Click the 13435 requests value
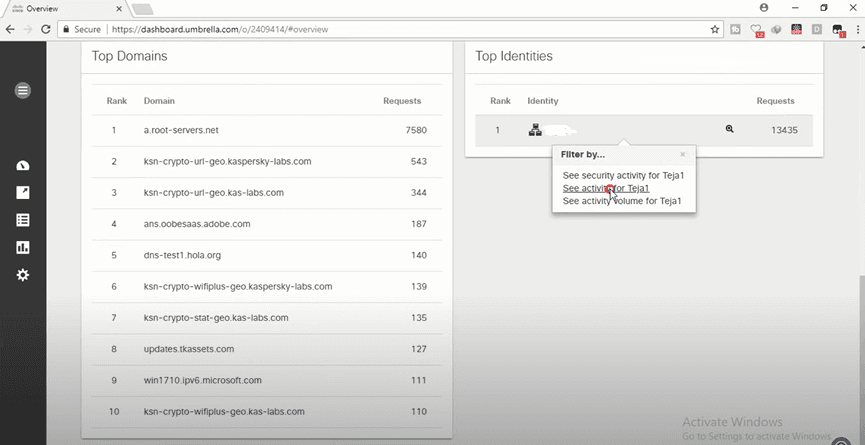Viewport: 865px width, 445px height. [x=784, y=130]
